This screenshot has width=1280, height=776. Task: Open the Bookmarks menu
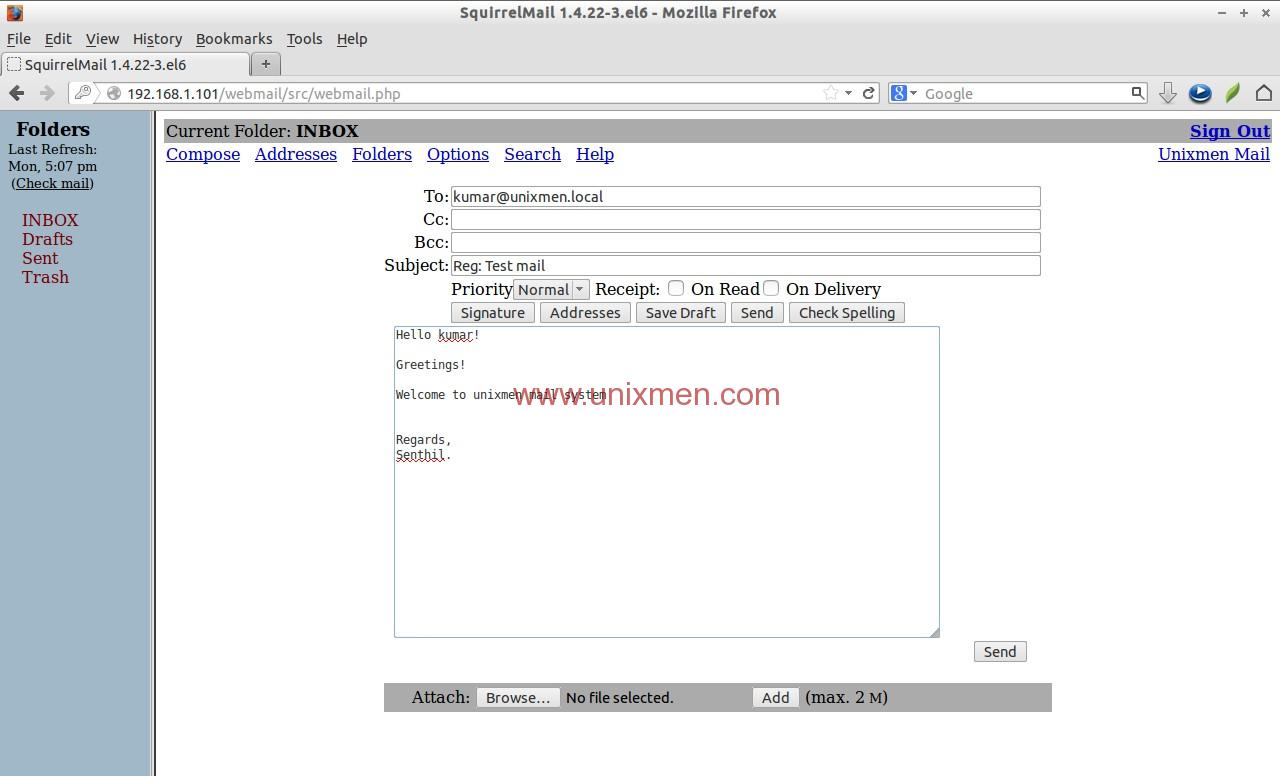[234, 39]
